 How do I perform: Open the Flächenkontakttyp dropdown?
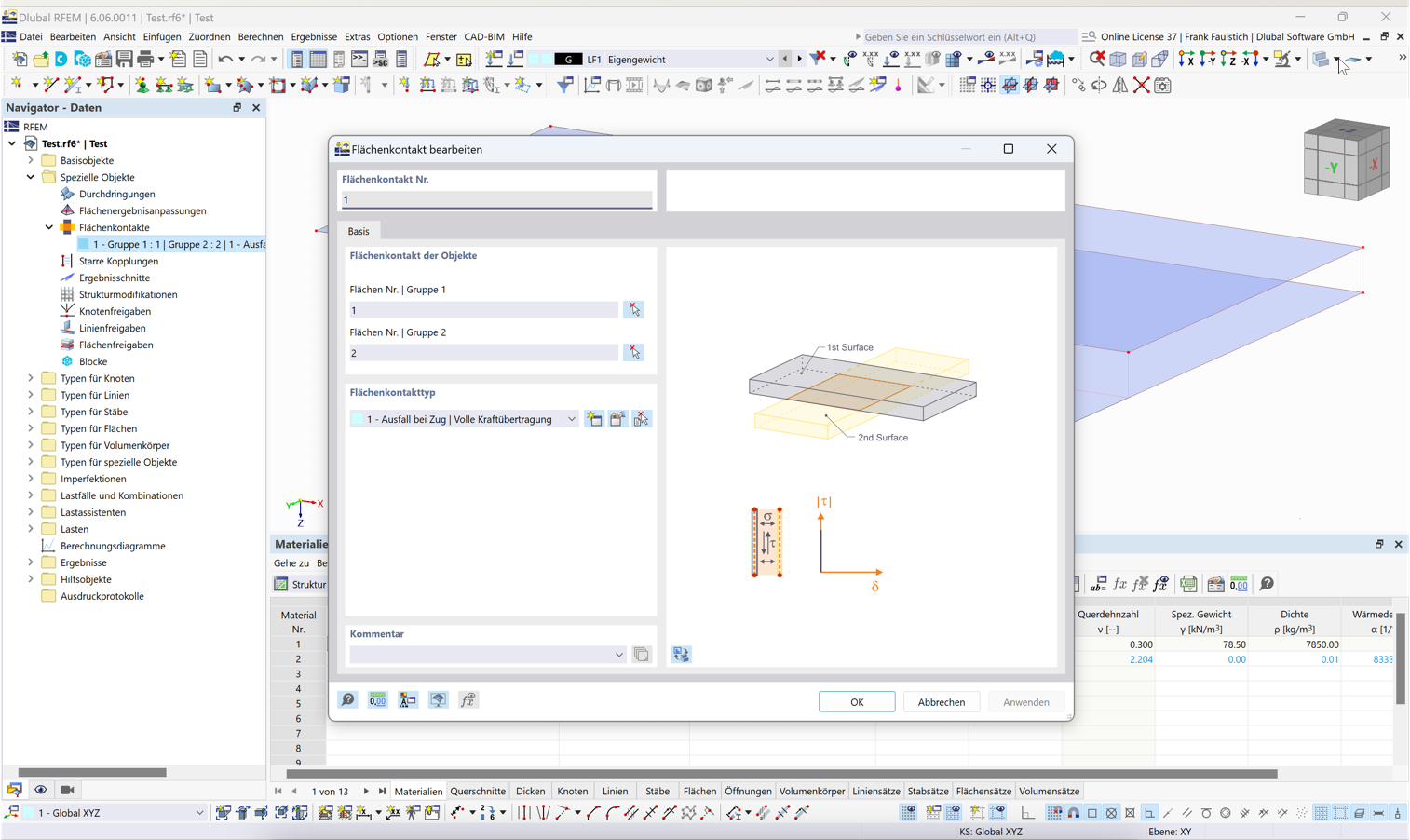point(571,418)
